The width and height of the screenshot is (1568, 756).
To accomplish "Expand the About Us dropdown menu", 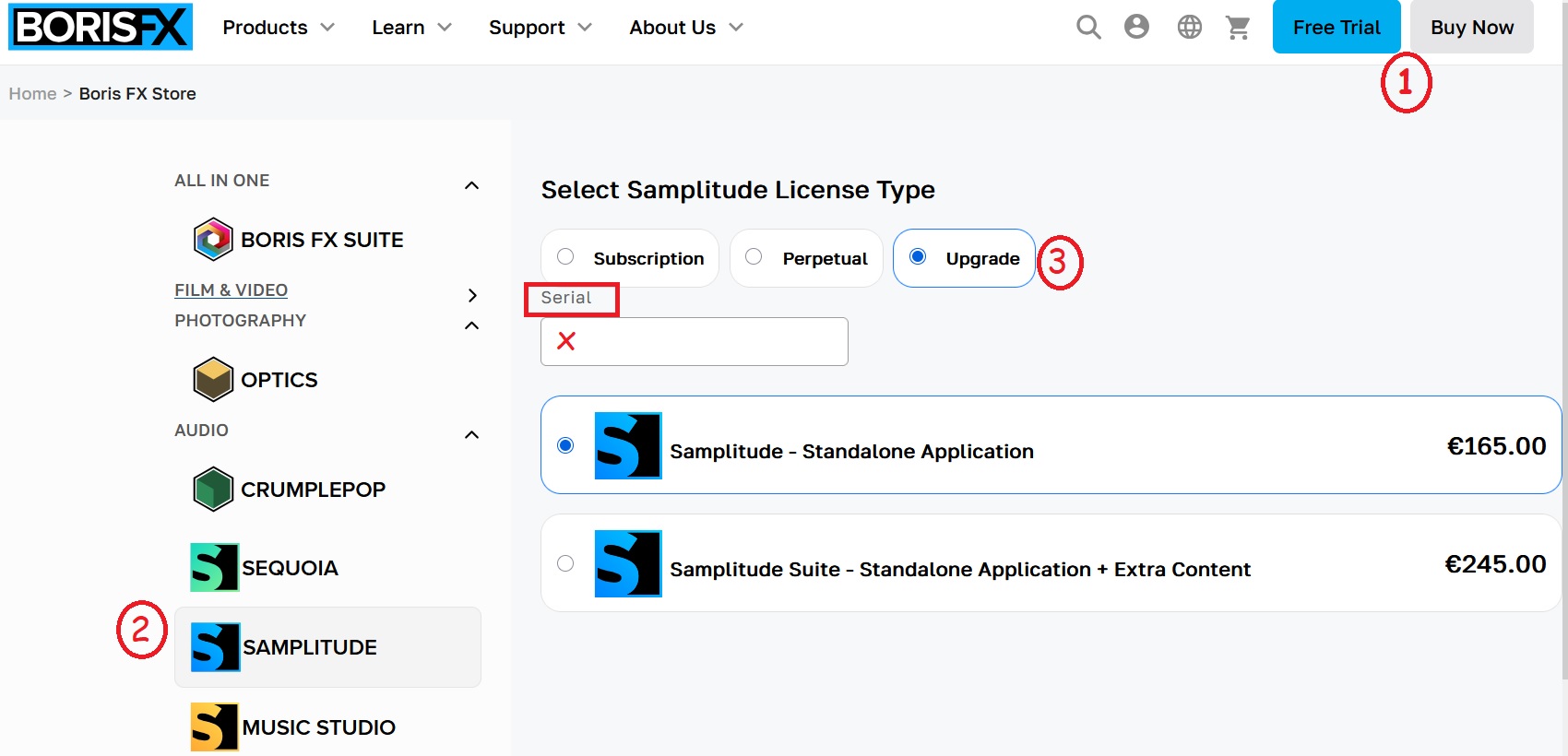I will [x=686, y=28].
